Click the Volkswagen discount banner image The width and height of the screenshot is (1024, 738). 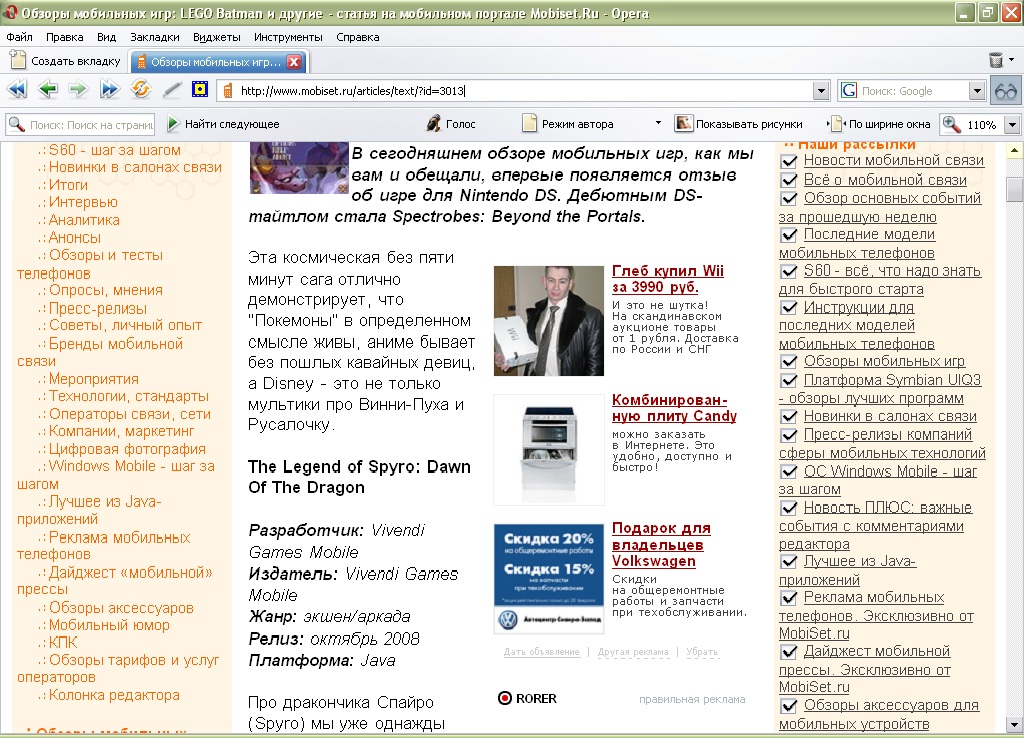pos(549,579)
